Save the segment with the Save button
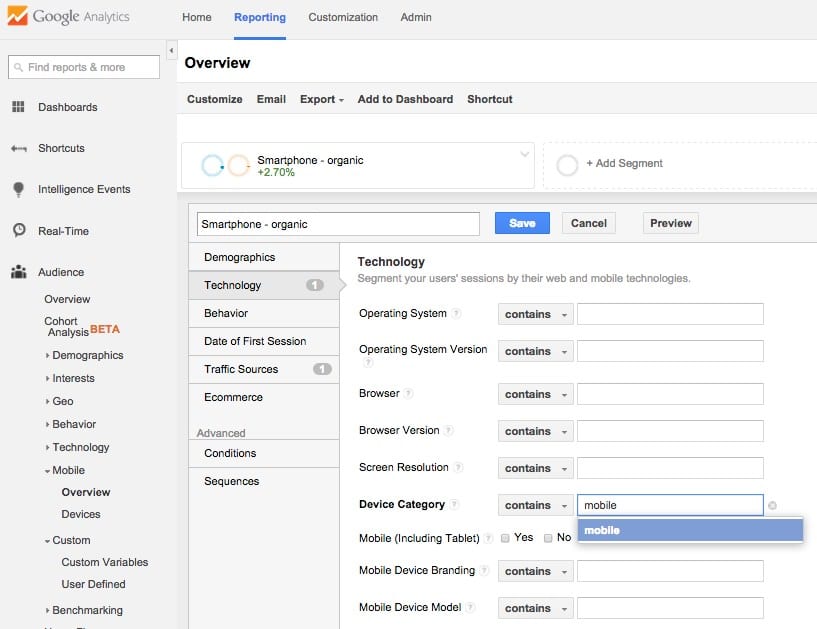Screen dimensions: 817x629 tap(521, 223)
